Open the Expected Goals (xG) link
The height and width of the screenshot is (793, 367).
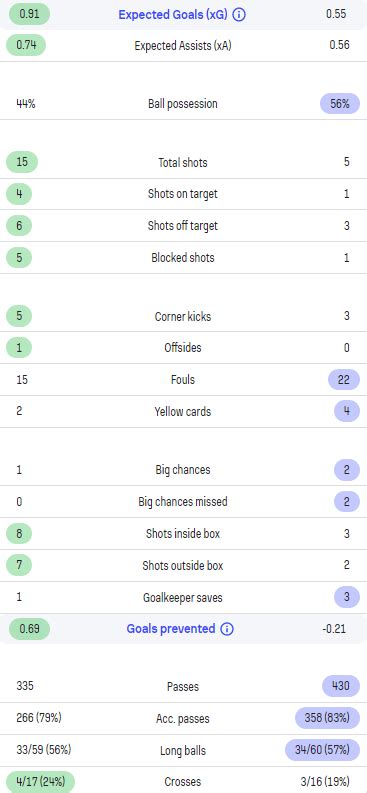(173, 15)
